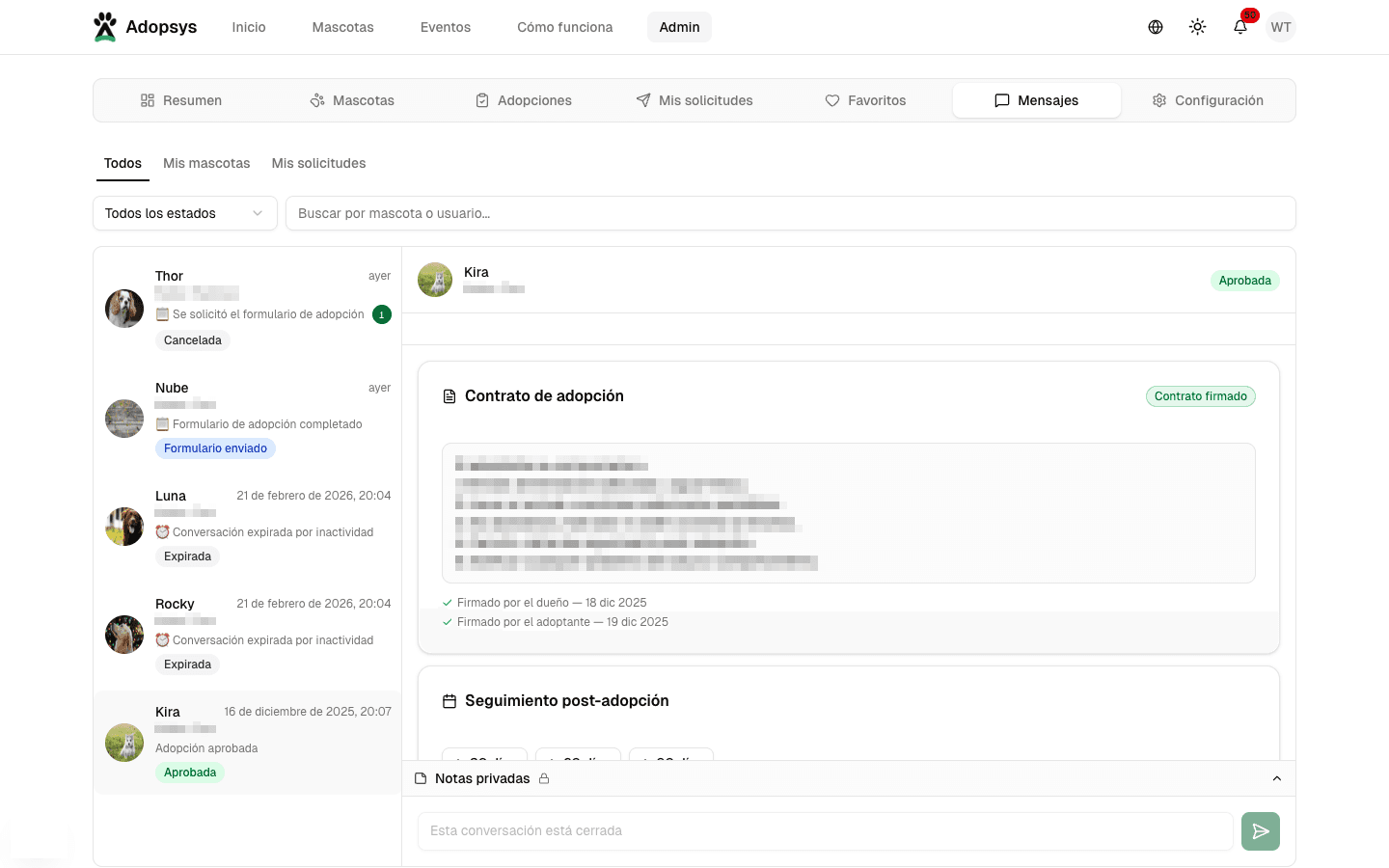Viewport: 1389px width, 868px height.
Task: Open the language globe selector
Action: click(1155, 27)
